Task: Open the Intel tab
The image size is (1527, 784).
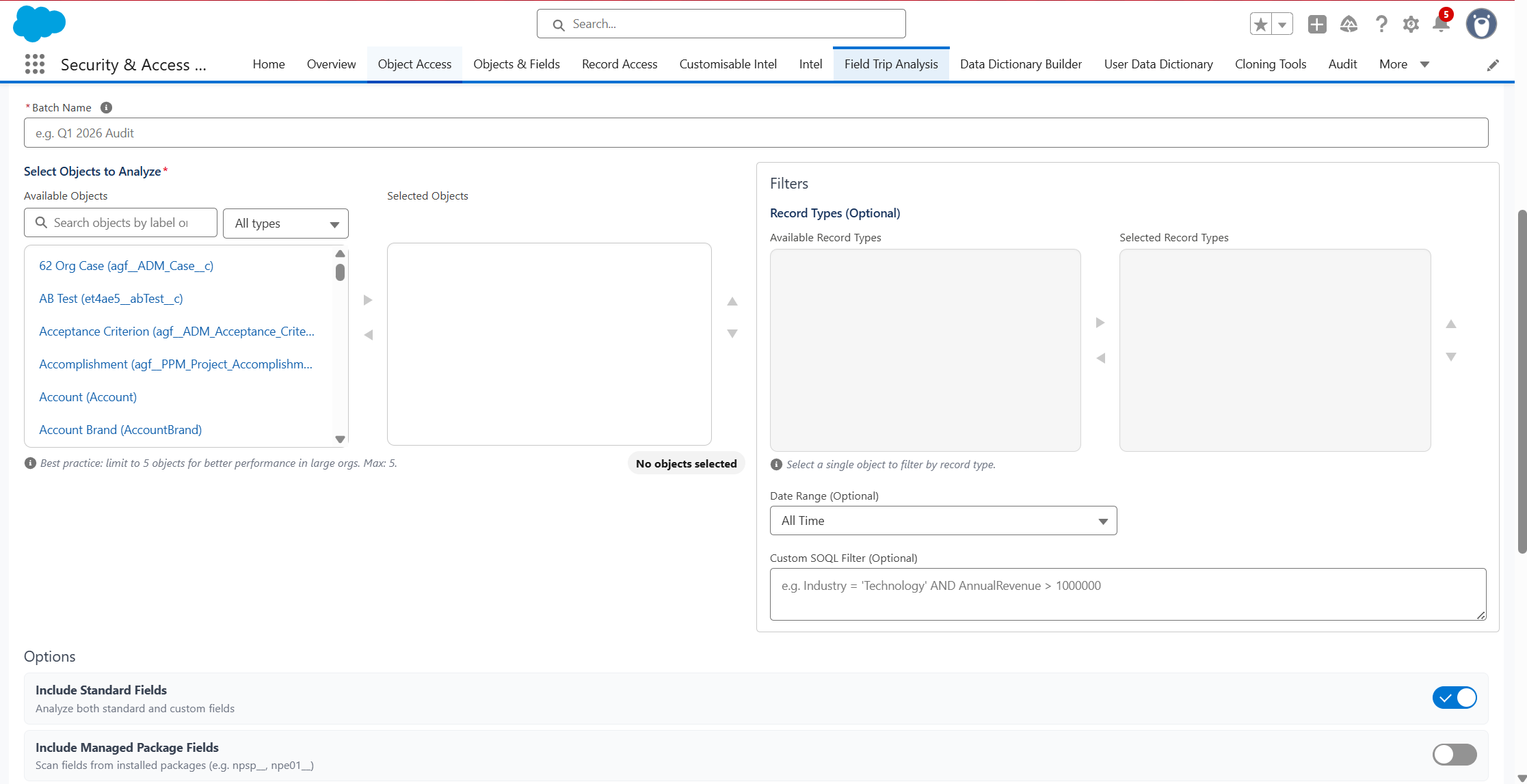Action: click(x=811, y=64)
